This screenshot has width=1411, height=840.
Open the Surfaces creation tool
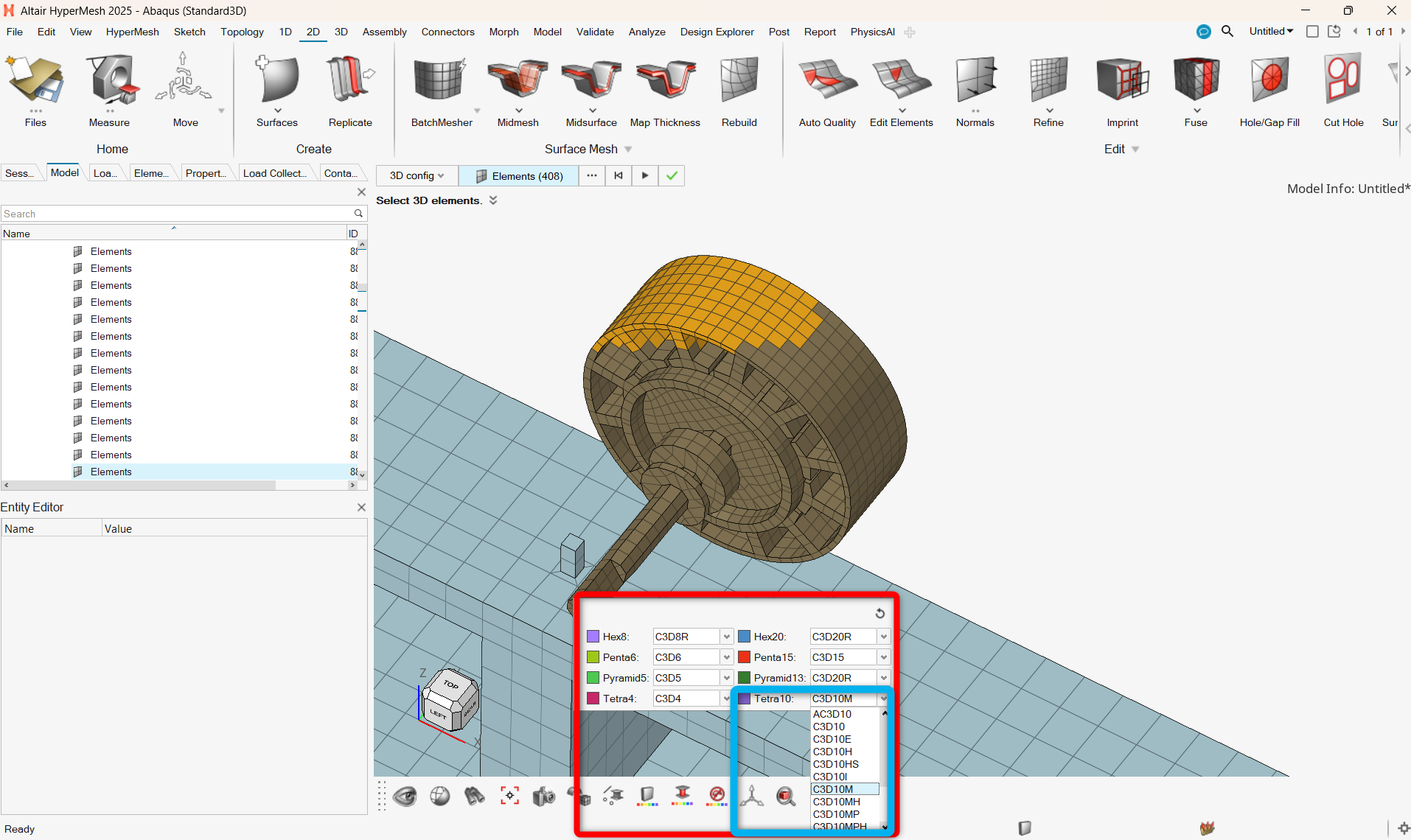pyautogui.click(x=277, y=90)
